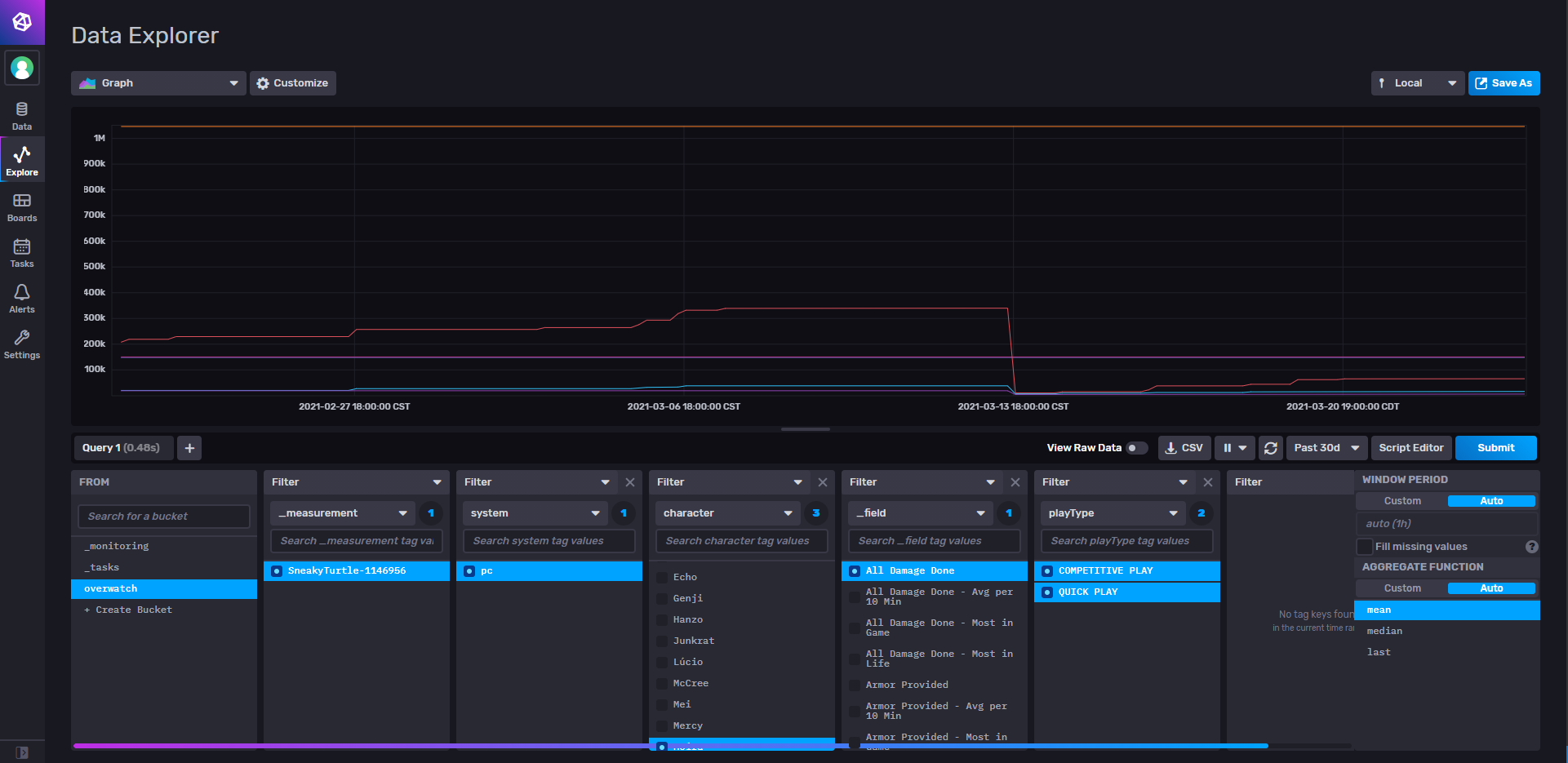
Task: Add a new query with plus button
Action: (189, 448)
